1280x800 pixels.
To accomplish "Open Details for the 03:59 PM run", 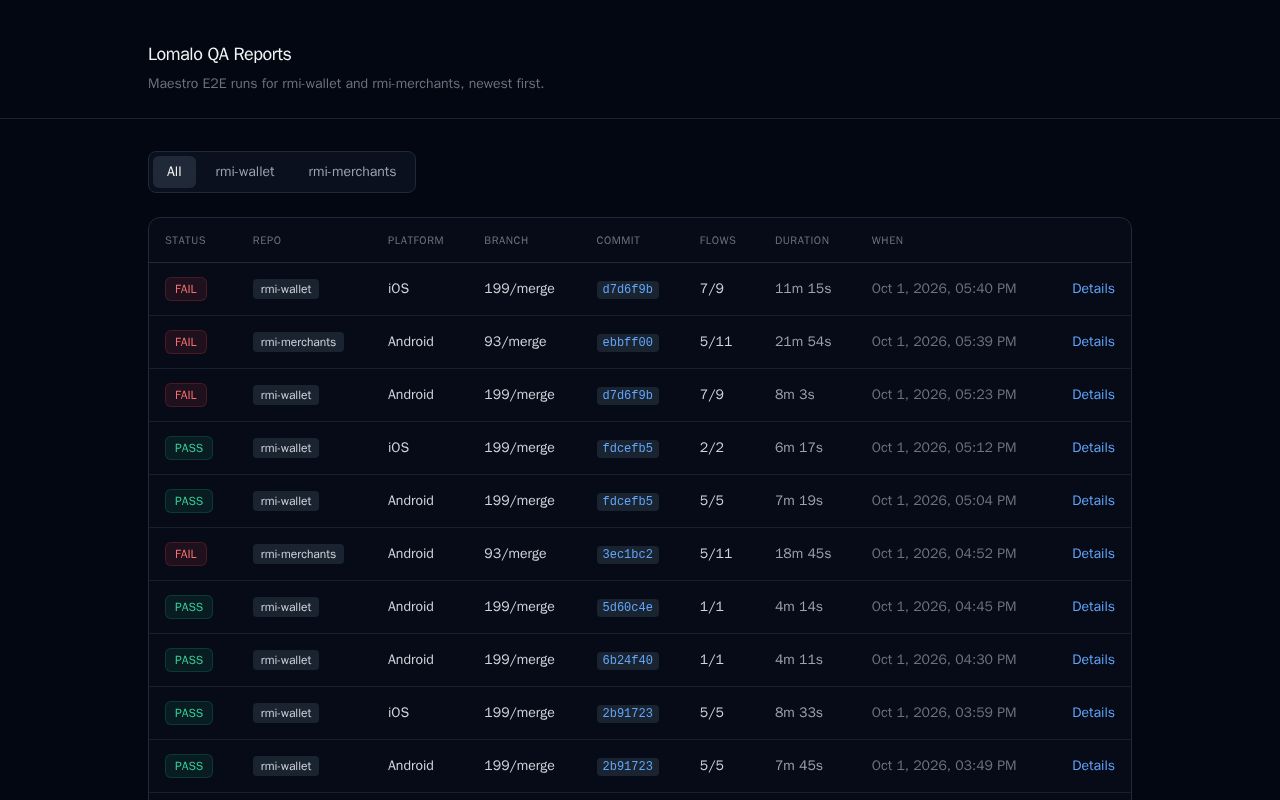I will coord(1093,713).
